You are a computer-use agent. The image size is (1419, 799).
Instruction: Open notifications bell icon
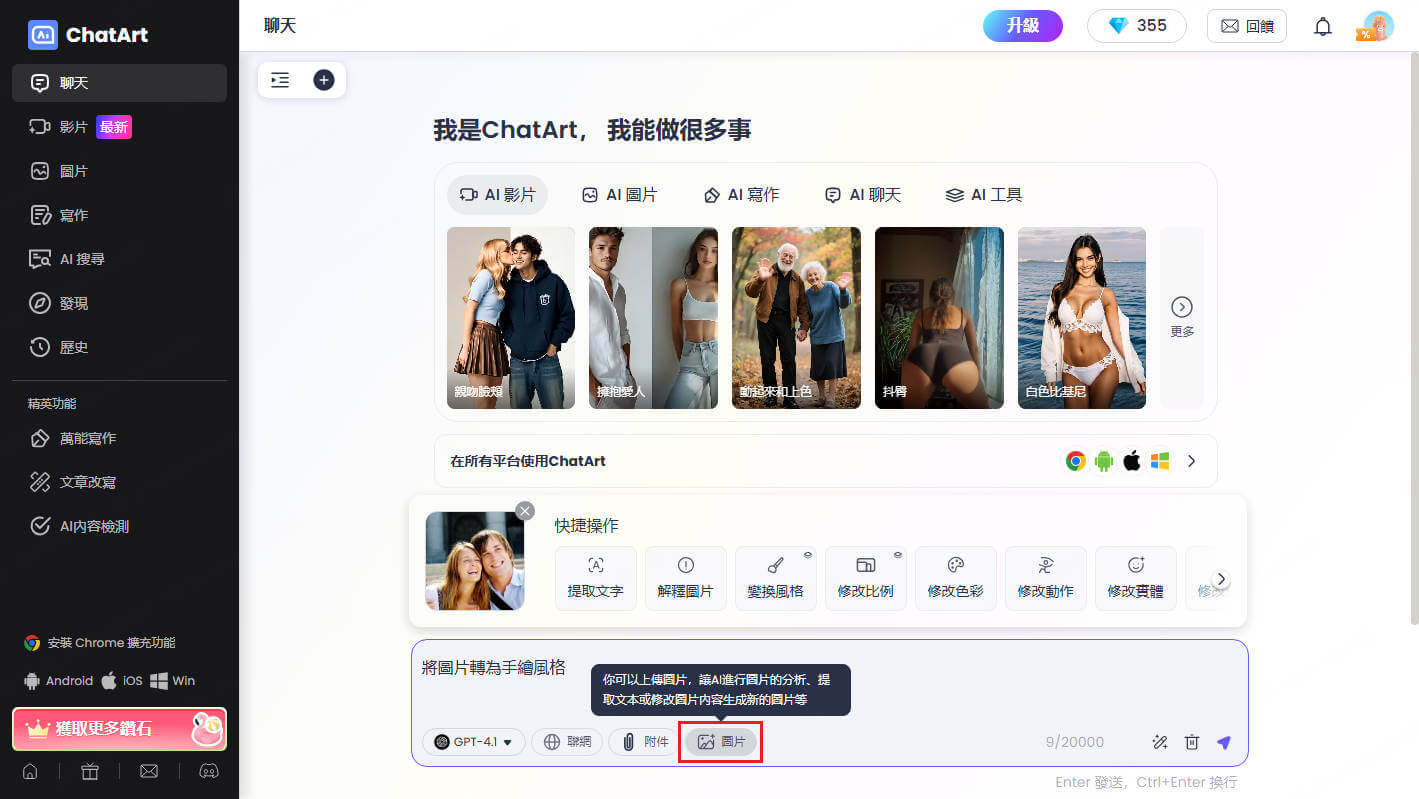point(1323,27)
